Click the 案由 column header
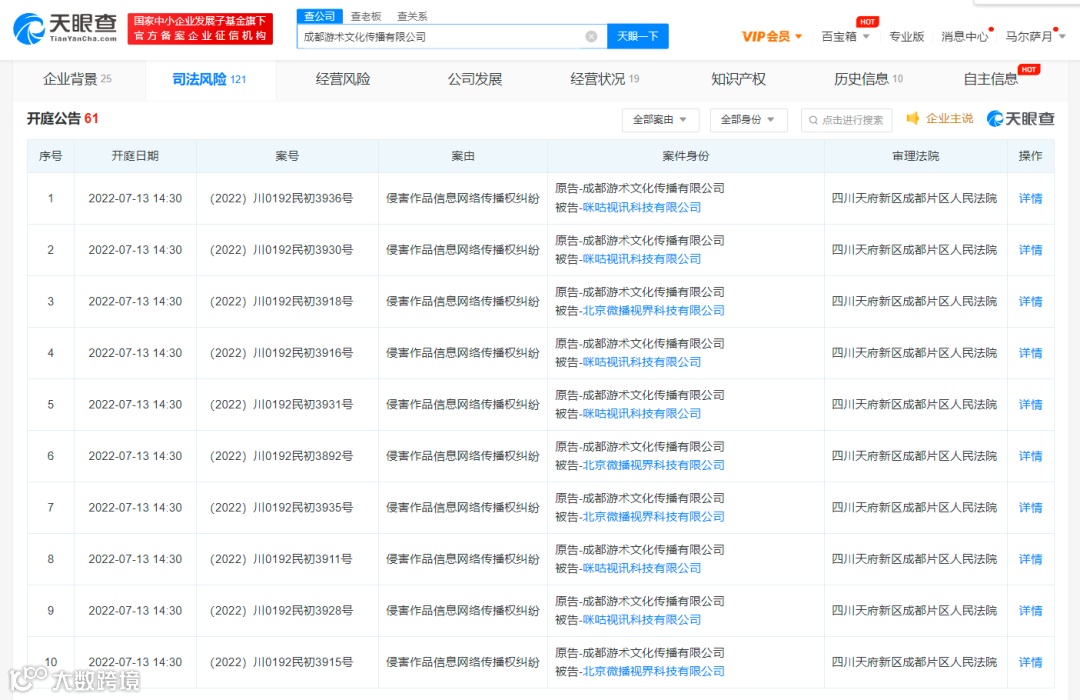 pyautogui.click(x=463, y=156)
